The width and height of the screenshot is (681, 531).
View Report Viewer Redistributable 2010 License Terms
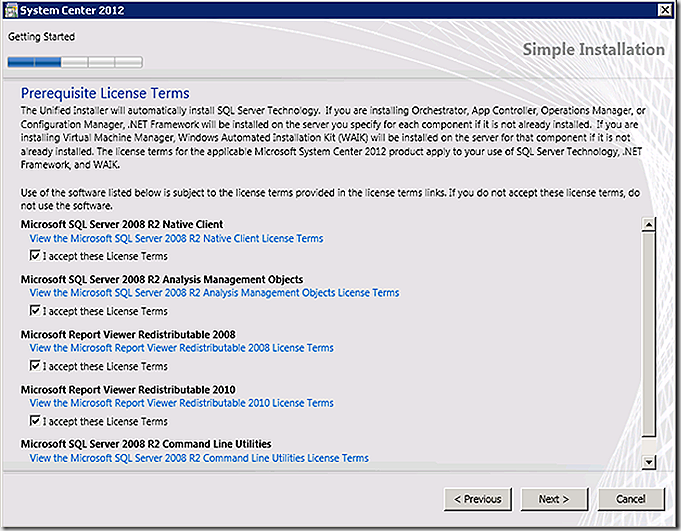coord(182,403)
